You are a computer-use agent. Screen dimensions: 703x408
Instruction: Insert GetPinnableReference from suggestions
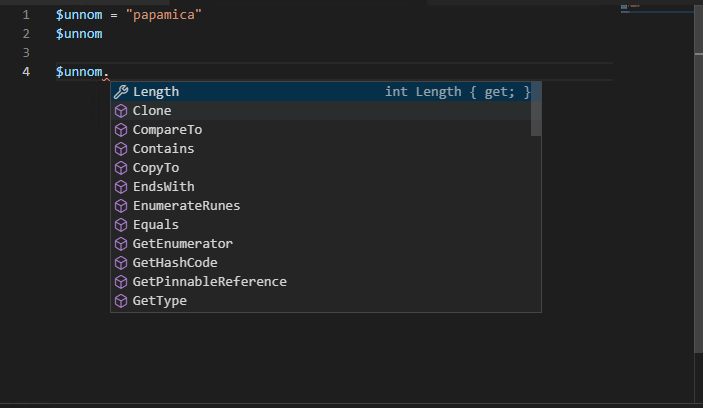[209, 282]
